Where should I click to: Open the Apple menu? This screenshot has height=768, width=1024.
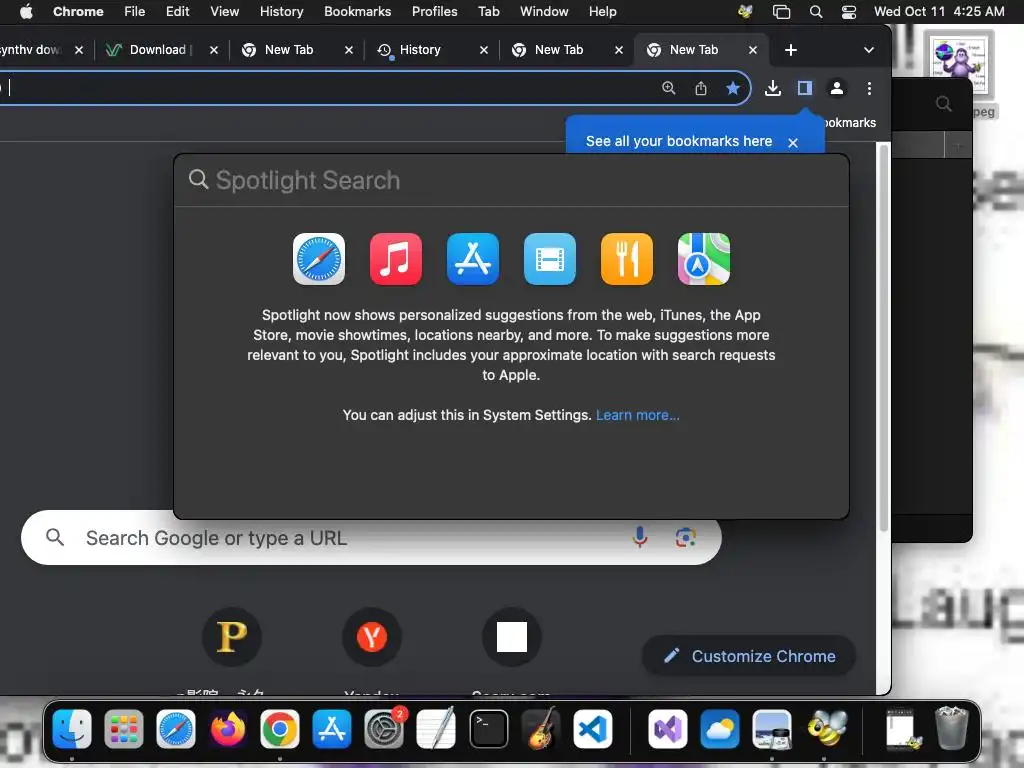[x=26, y=12]
